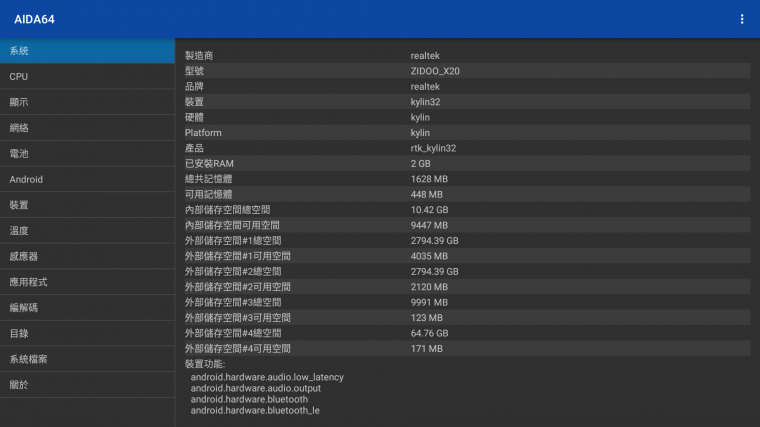
Task: Click the Platform row label
Action: [x=203, y=133]
